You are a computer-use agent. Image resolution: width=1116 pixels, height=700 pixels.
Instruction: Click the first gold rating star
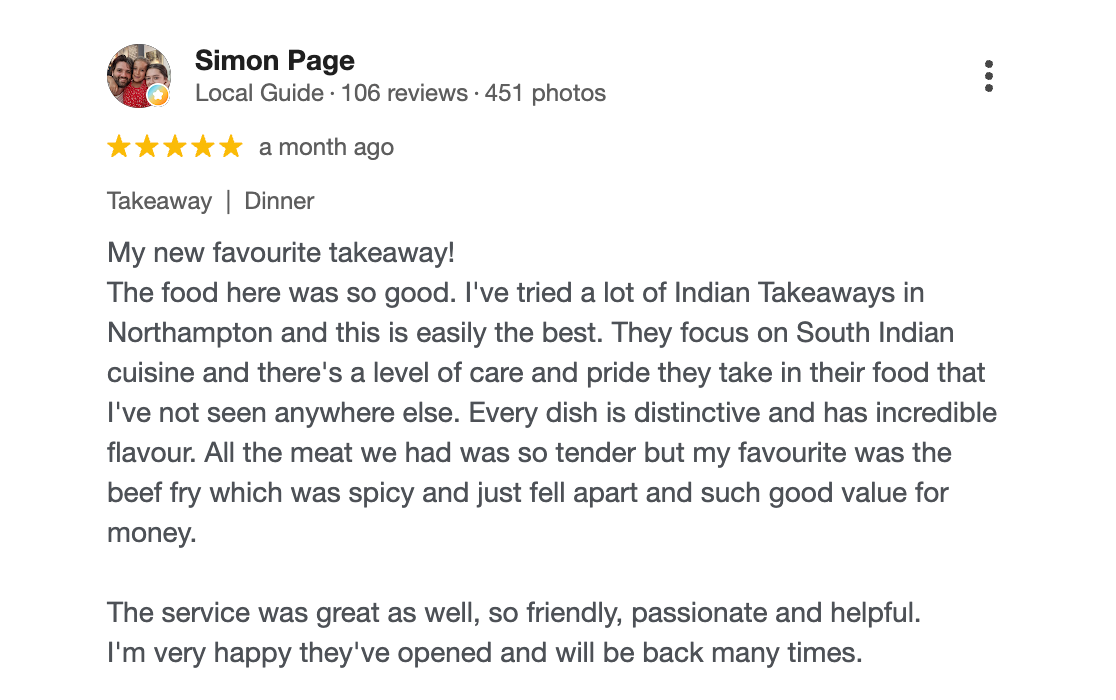click(x=119, y=147)
